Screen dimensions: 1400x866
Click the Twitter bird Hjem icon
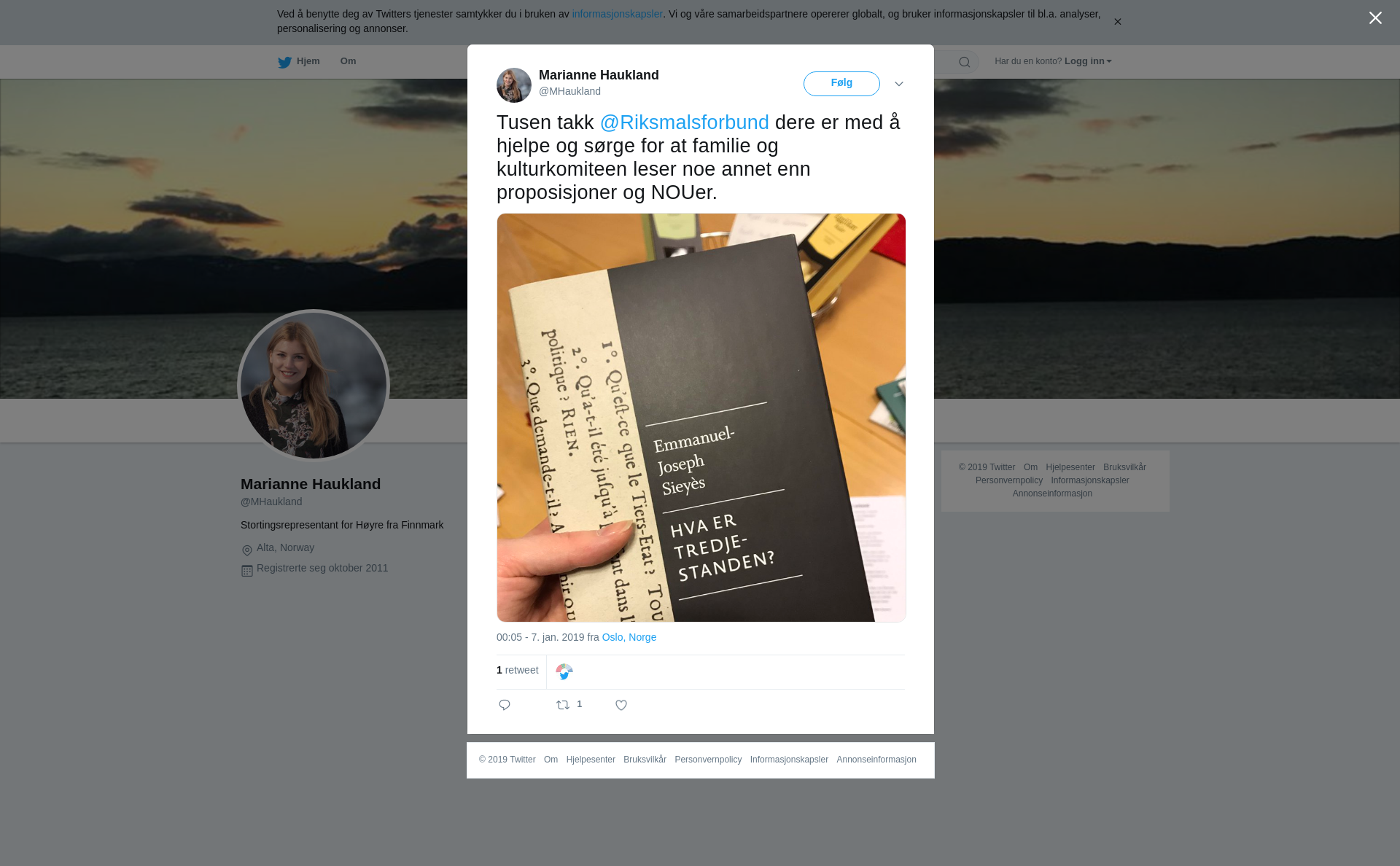pyautogui.click(x=284, y=62)
